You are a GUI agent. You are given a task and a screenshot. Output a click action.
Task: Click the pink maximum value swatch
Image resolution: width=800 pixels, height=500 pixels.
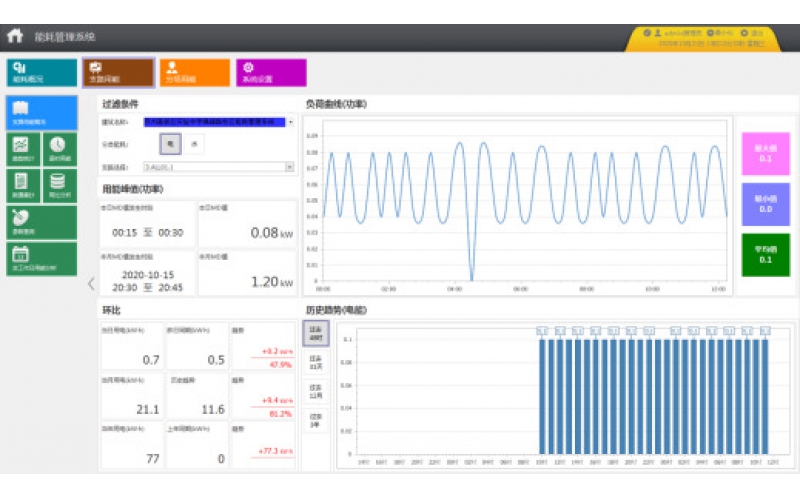765,154
